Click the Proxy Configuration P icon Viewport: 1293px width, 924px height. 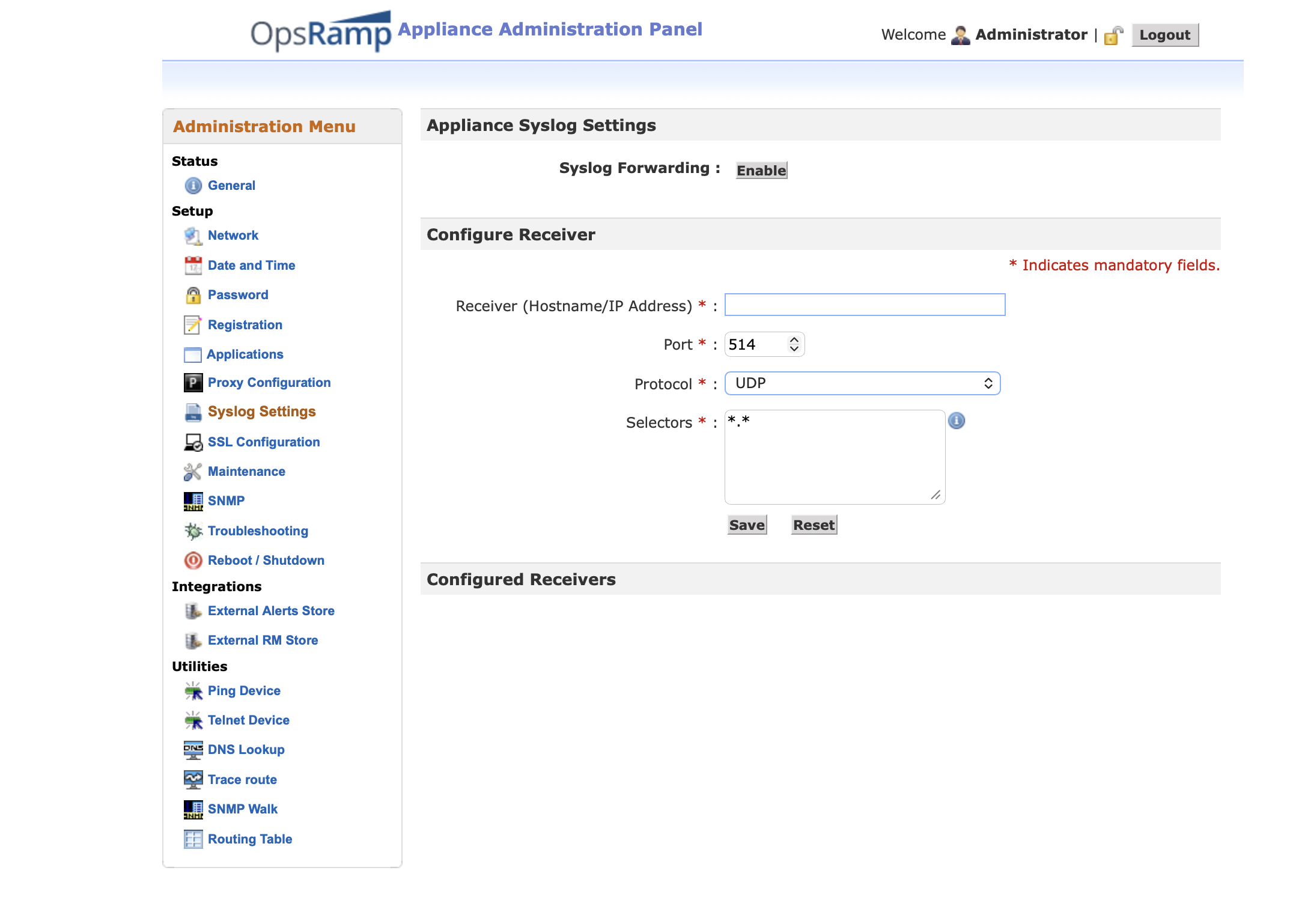pyautogui.click(x=193, y=383)
